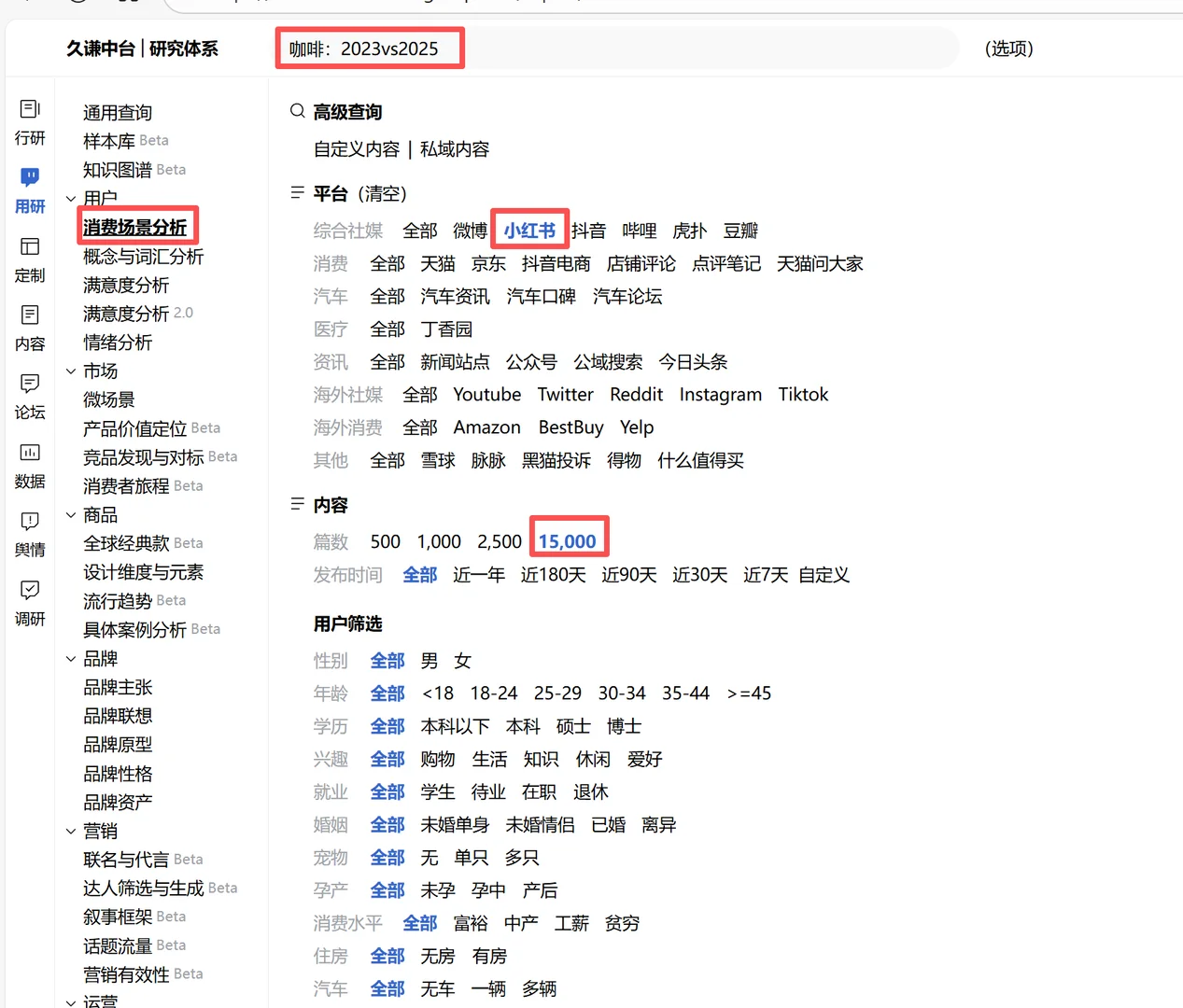Clear platforms via (清空)

point(383,194)
